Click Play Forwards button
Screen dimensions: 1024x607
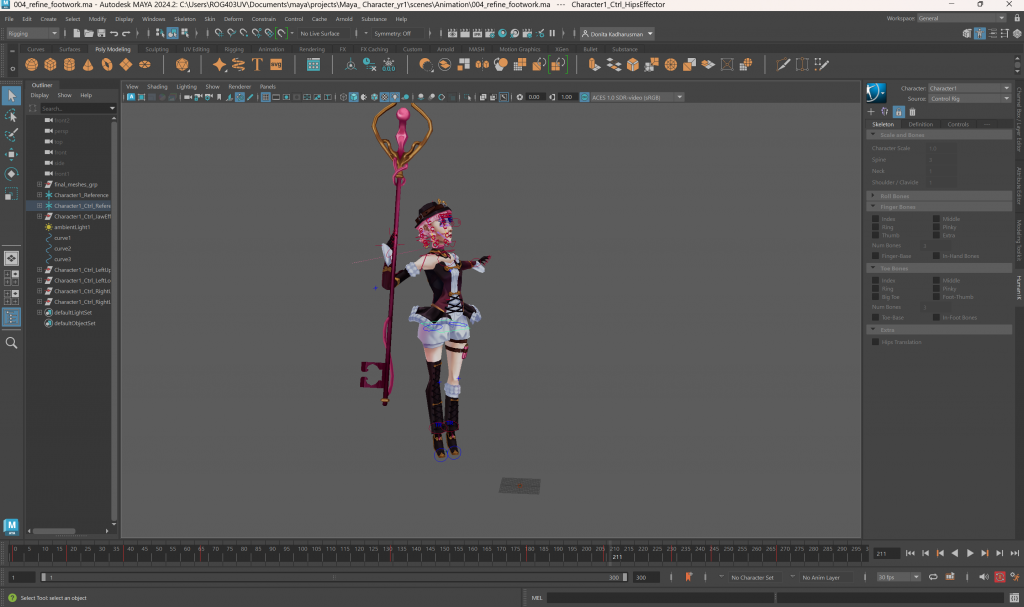pos(970,553)
